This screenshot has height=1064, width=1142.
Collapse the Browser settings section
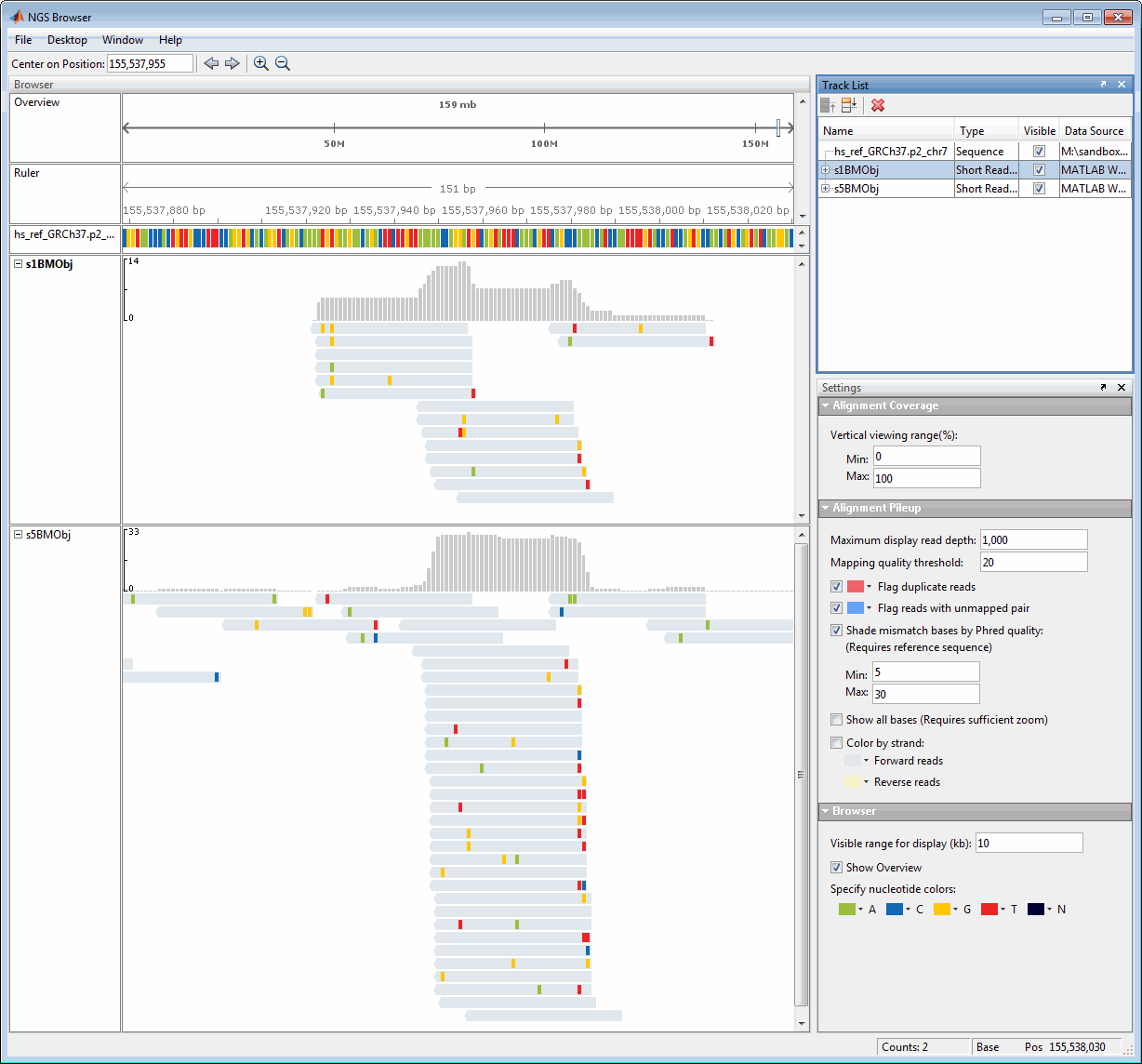pos(825,812)
